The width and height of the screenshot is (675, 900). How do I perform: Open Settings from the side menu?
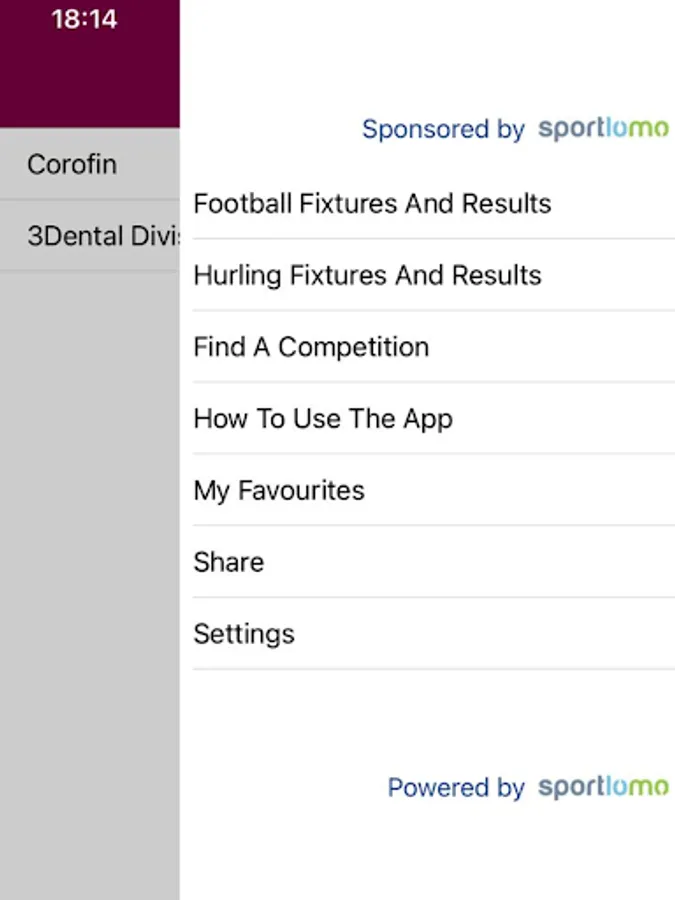point(244,634)
